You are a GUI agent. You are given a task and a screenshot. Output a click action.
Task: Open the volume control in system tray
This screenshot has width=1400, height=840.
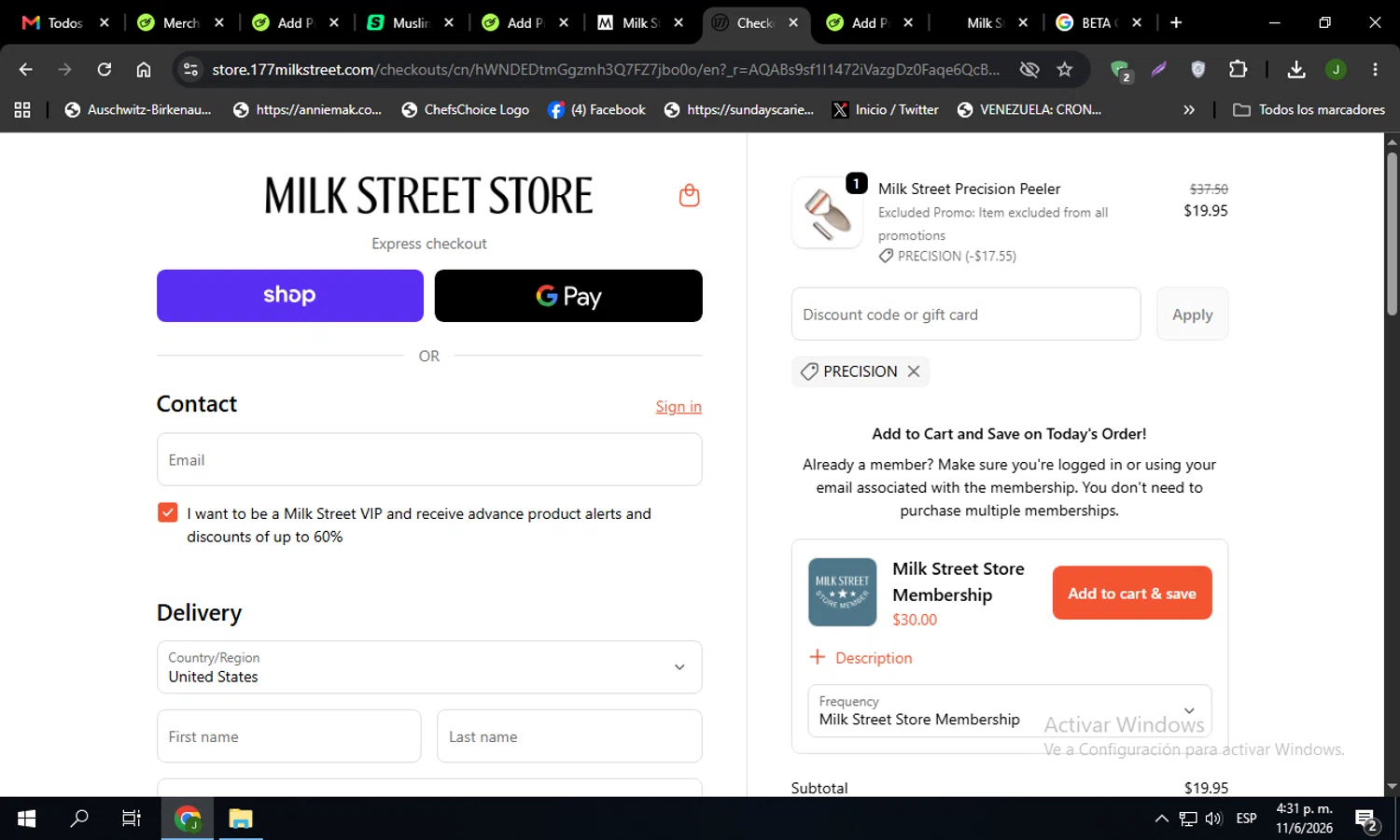coord(1213,819)
